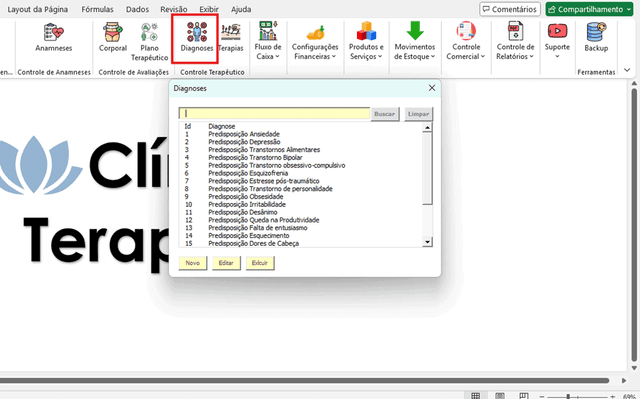The height and width of the screenshot is (399, 640).
Task: Open the Produtos e Serviços dropdown
Action: coord(366,41)
